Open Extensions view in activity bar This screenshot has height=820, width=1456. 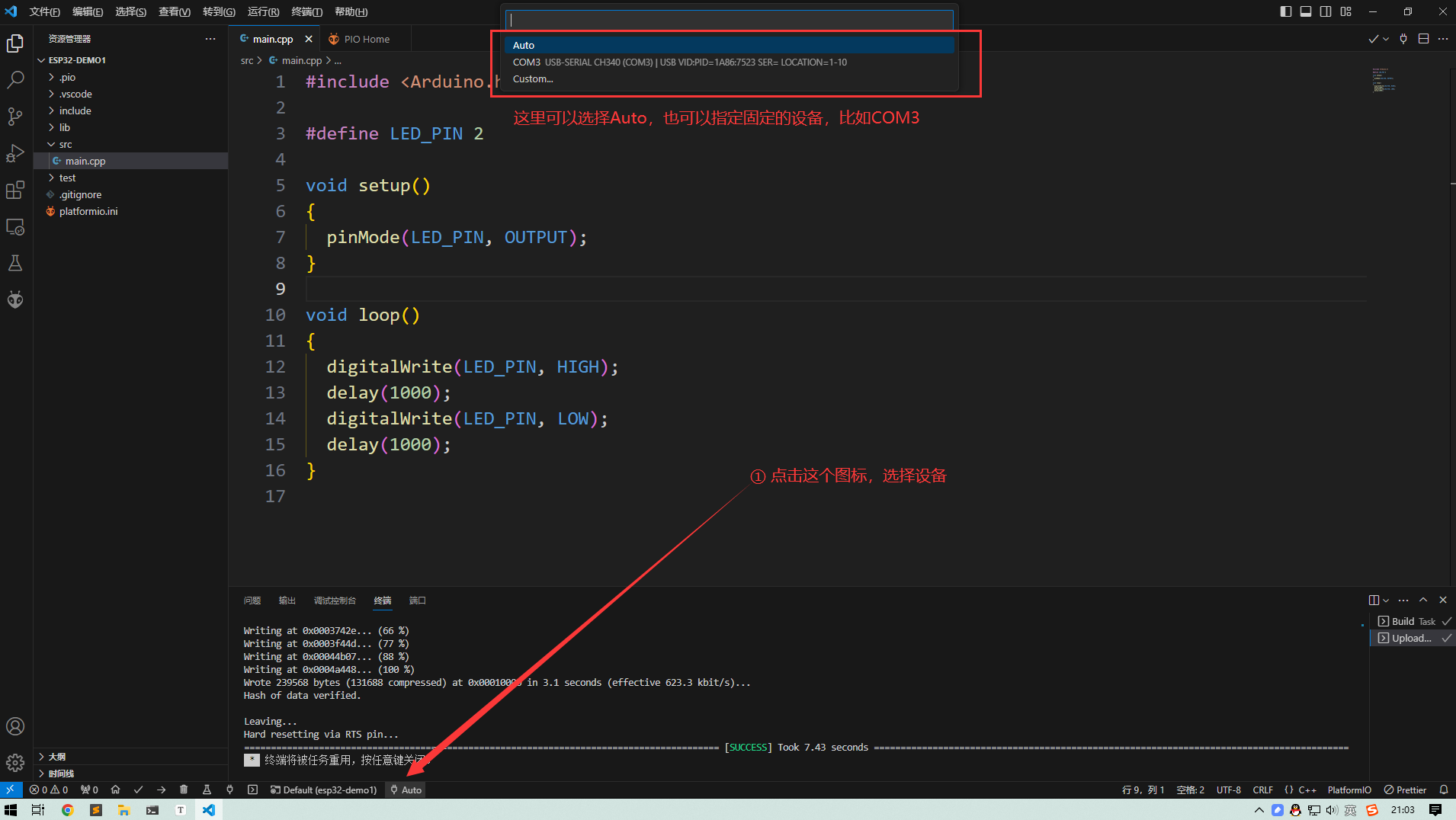click(15, 190)
